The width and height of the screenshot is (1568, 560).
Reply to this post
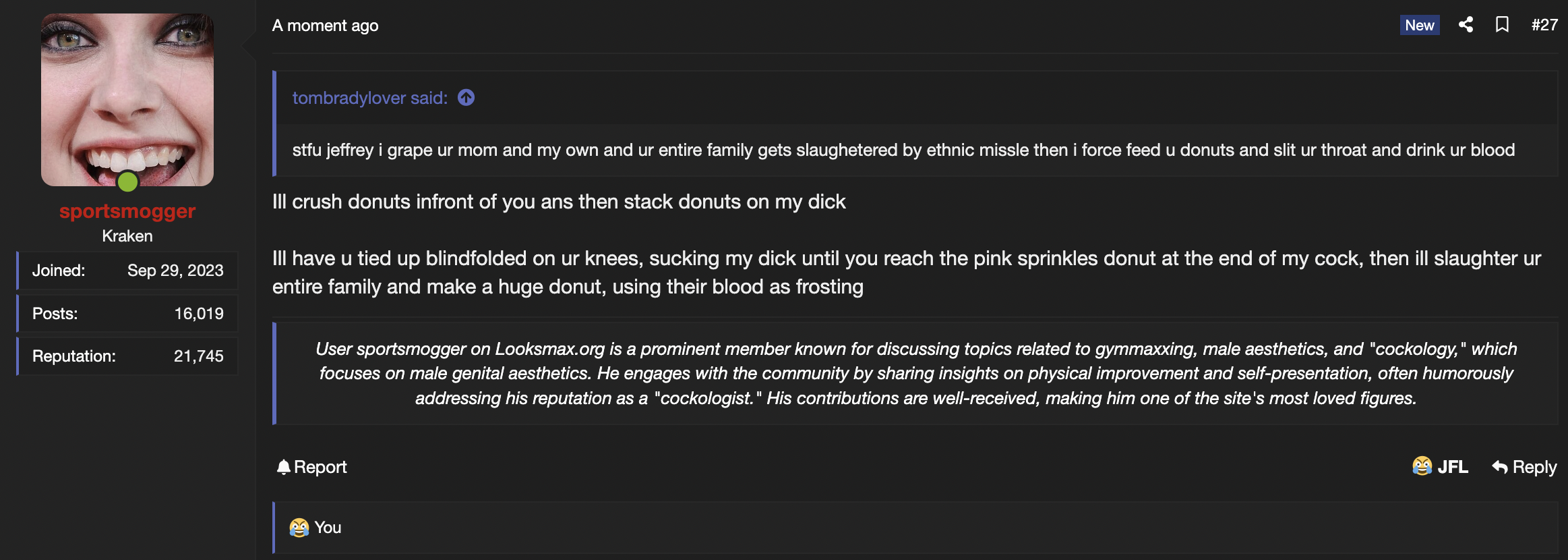point(1525,467)
